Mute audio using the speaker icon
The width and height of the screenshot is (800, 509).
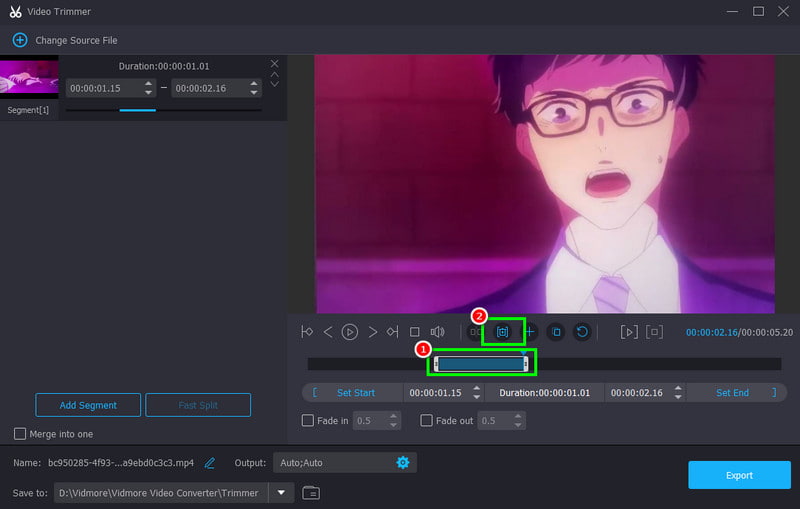437,332
